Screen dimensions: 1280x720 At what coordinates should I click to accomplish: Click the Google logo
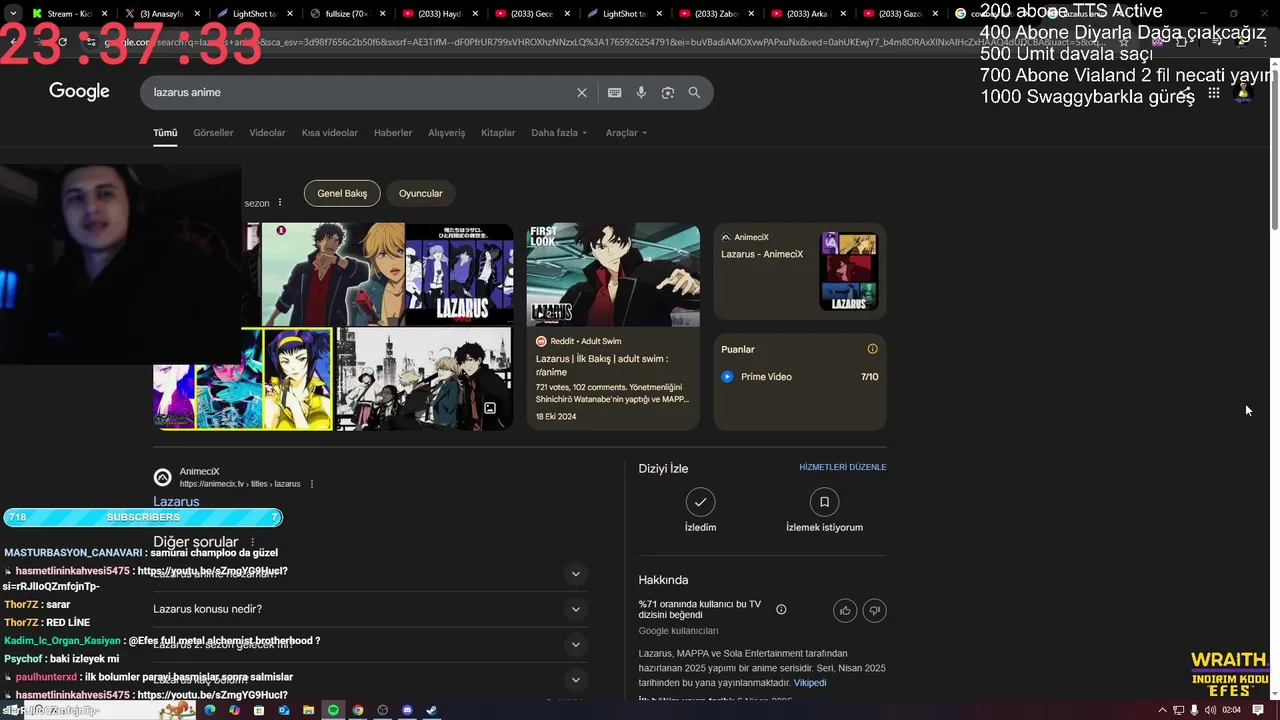click(79, 91)
